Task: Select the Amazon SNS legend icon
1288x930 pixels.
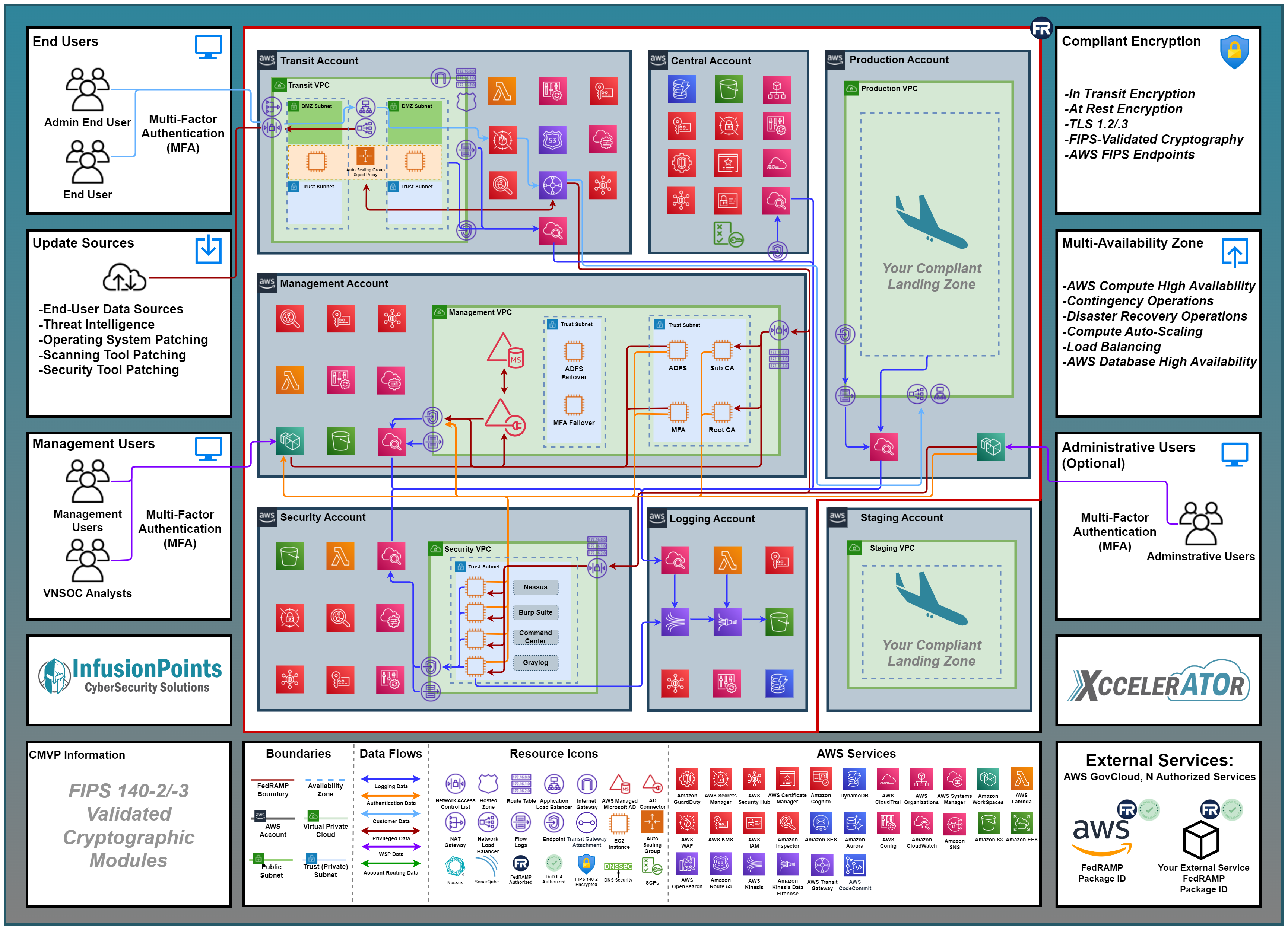Action: click(x=955, y=824)
